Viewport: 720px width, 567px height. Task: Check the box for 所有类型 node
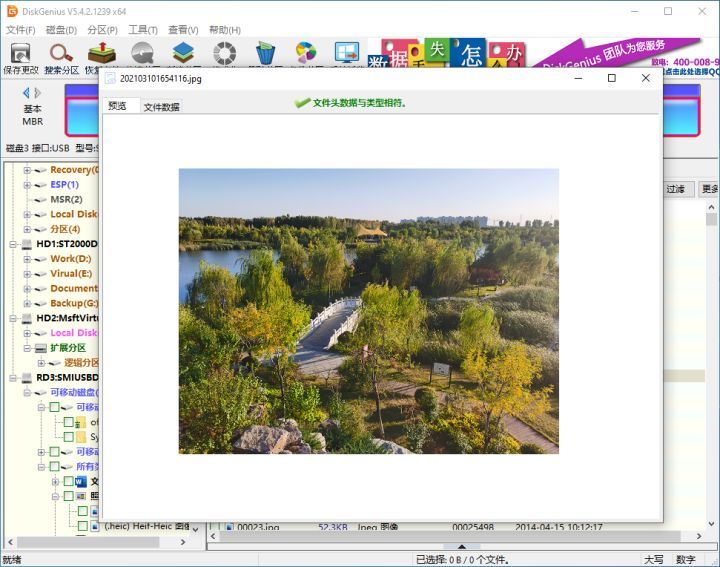click(x=55, y=466)
